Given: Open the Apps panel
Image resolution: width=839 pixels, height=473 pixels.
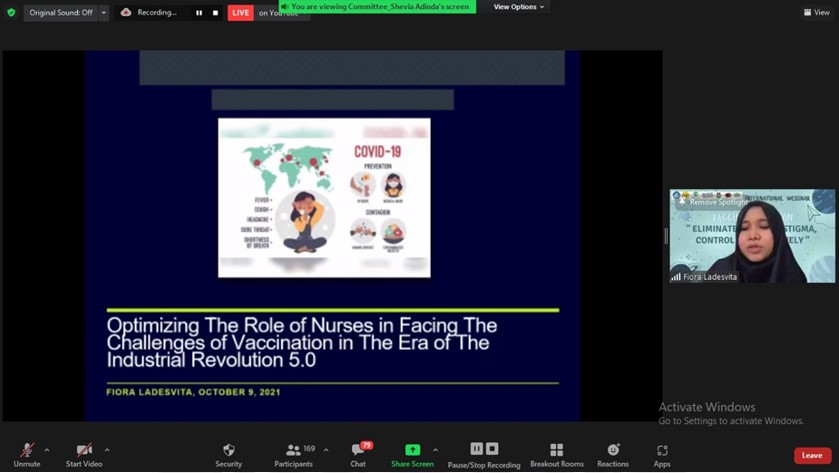Looking at the screenshot, I should click(662, 454).
